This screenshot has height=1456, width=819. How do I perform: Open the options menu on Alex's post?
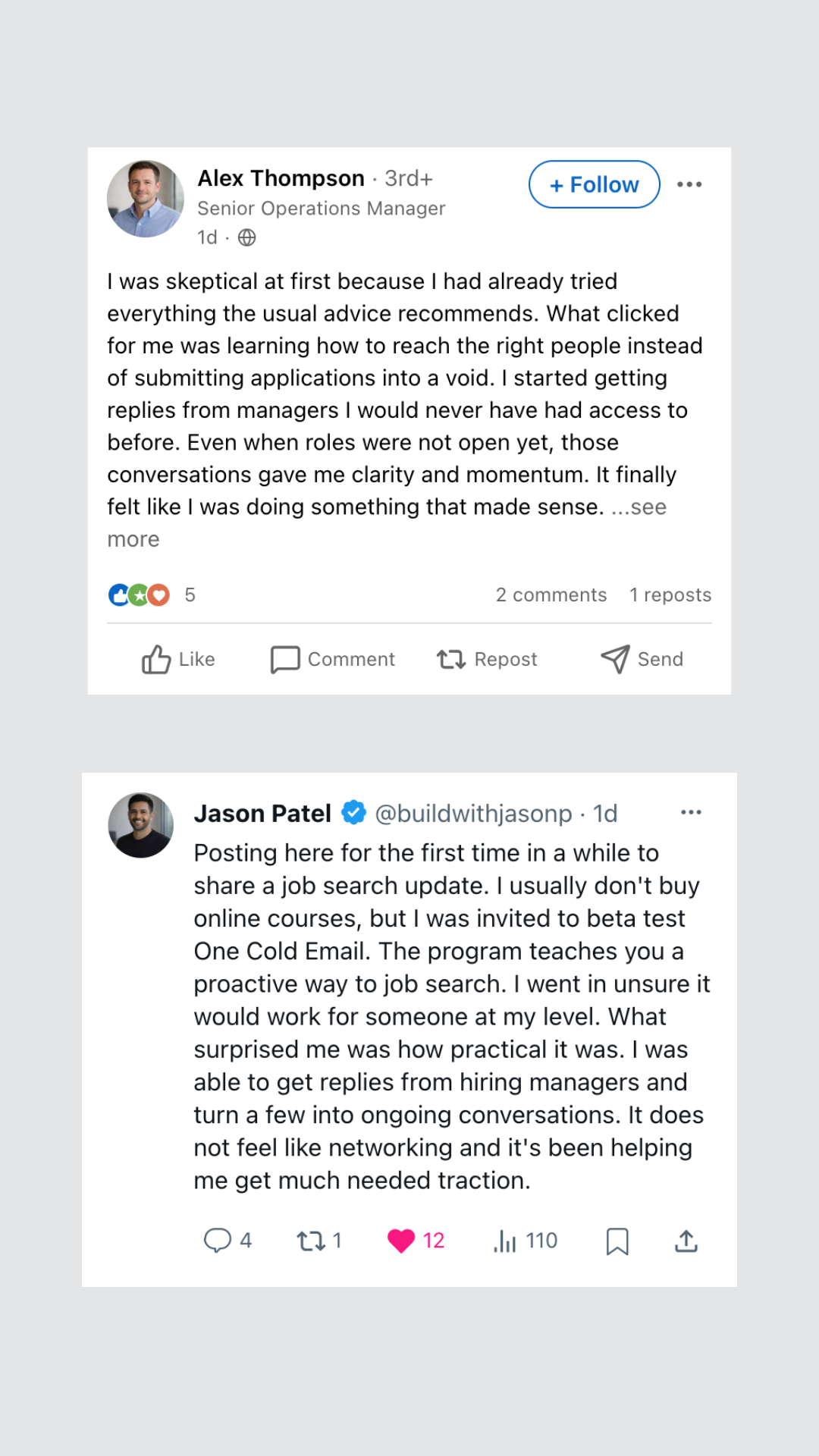pos(689,184)
